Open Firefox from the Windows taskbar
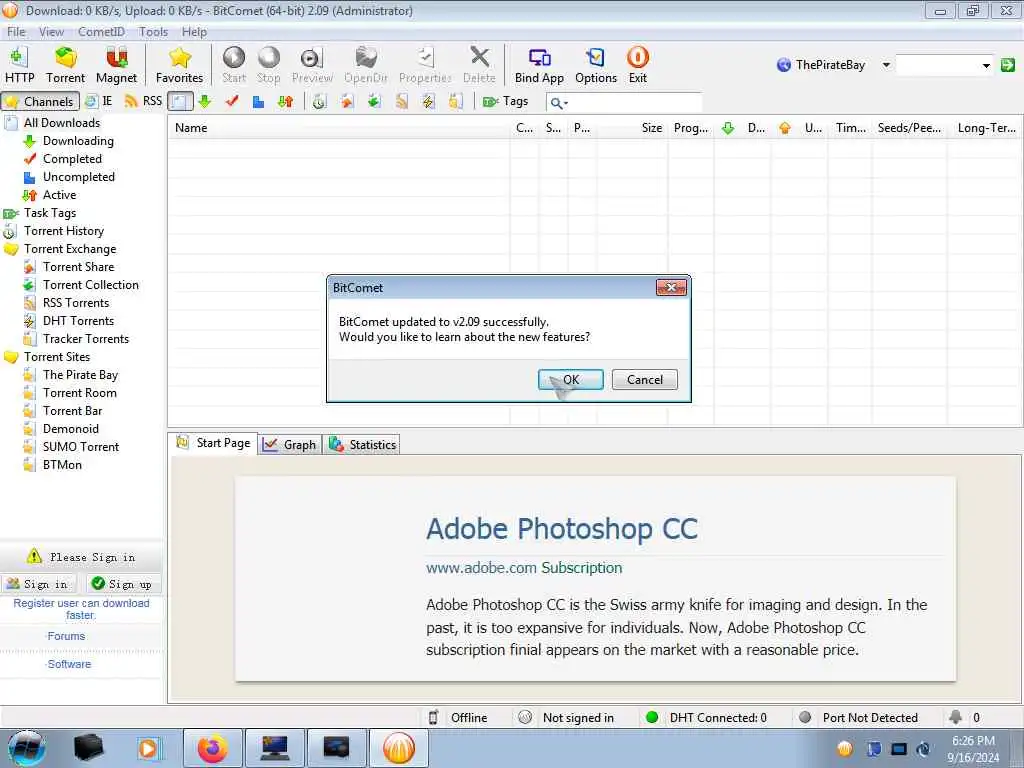This screenshot has height=768, width=1024. (x=212, y=748)
